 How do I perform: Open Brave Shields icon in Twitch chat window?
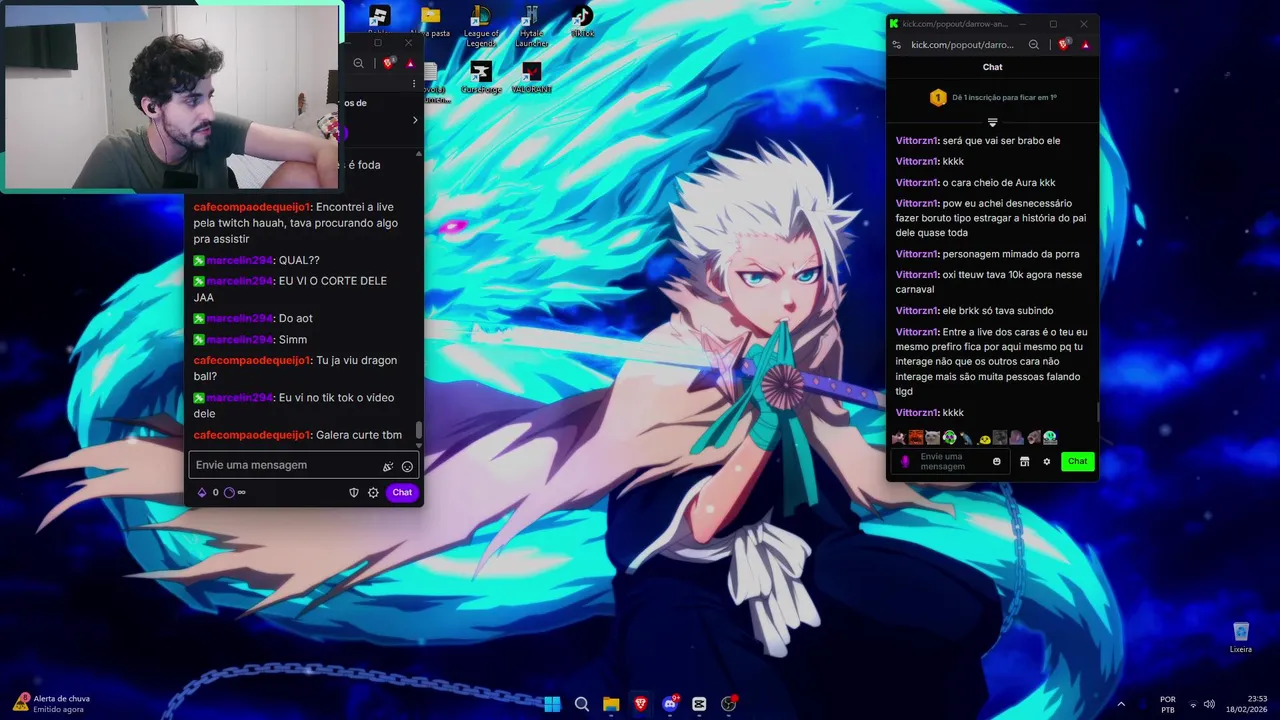(x=389, y=63)
